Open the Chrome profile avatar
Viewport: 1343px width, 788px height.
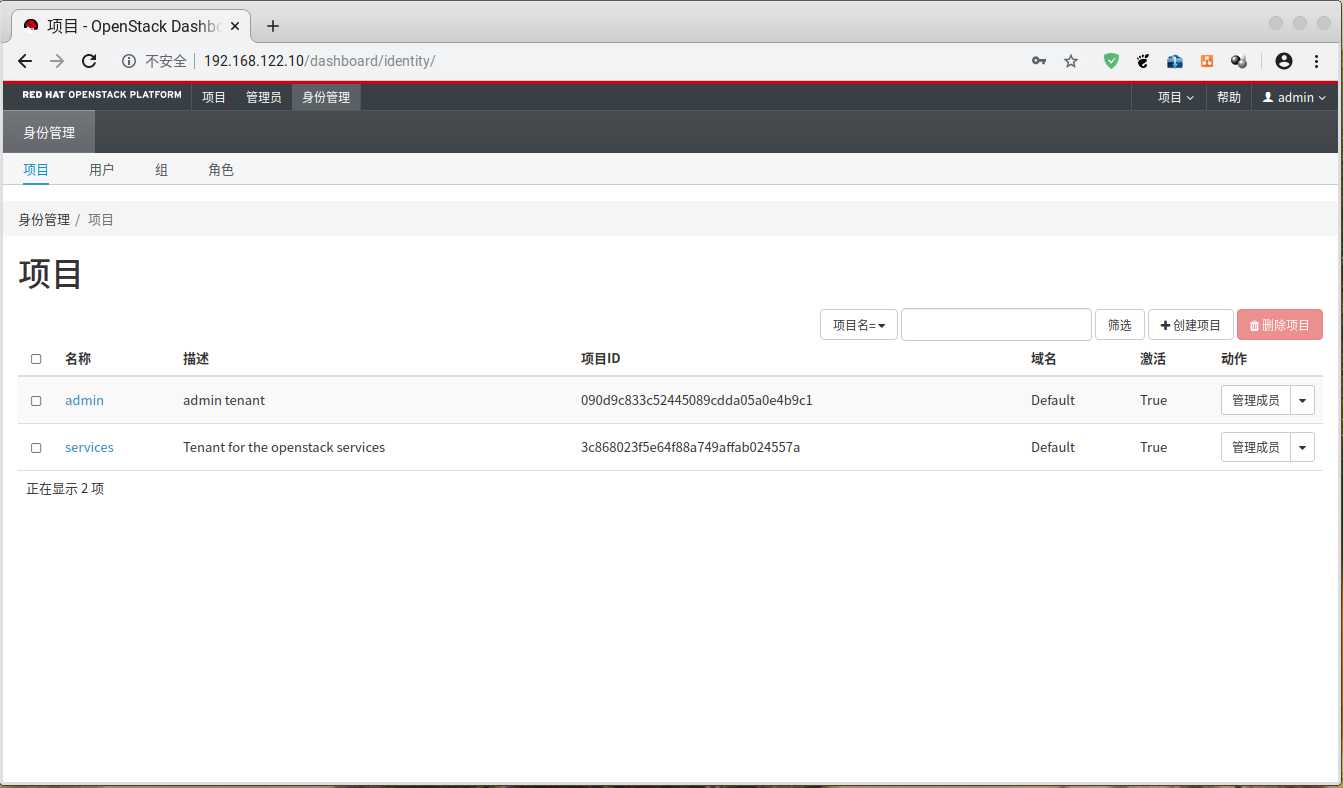point(1284,61)
